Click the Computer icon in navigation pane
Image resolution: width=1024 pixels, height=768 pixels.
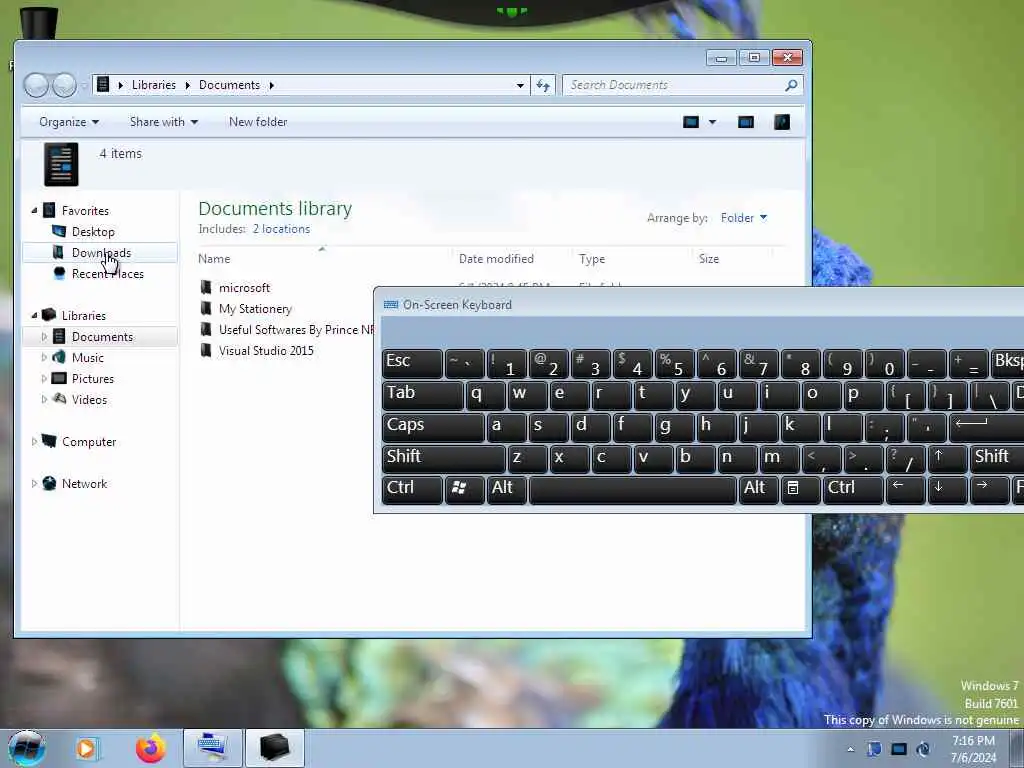(x=49, y=441)
